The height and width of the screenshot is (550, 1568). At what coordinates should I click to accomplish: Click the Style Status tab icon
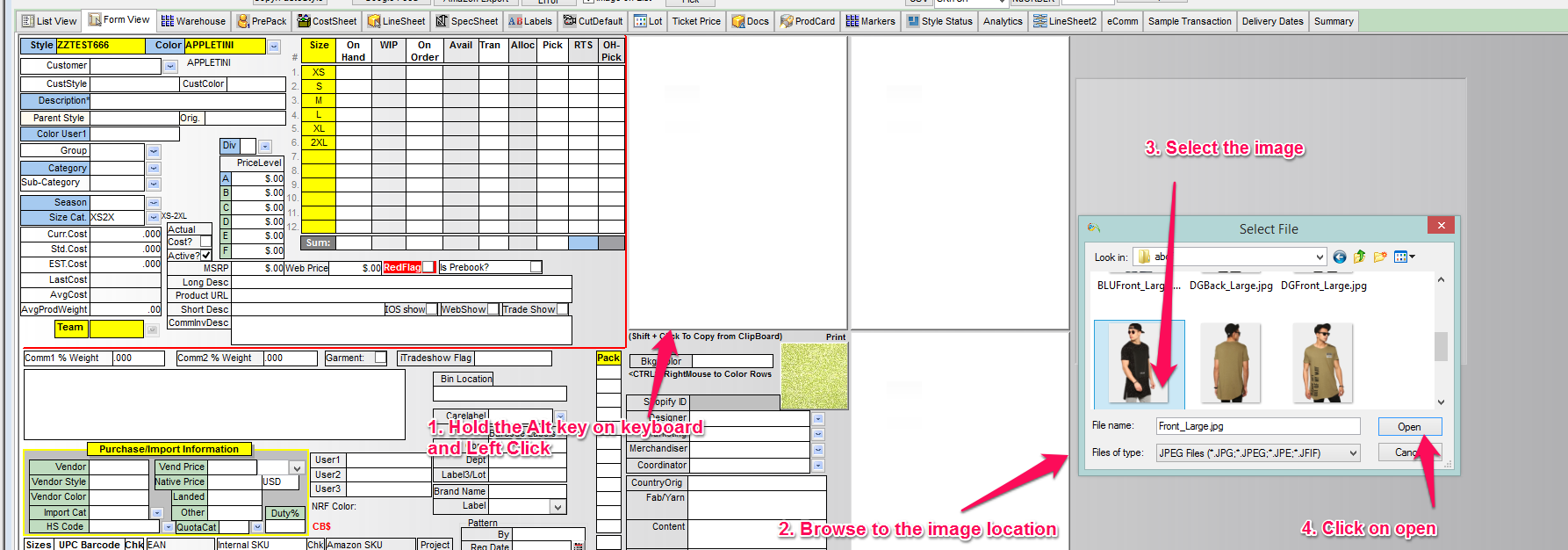coord(913,21)
